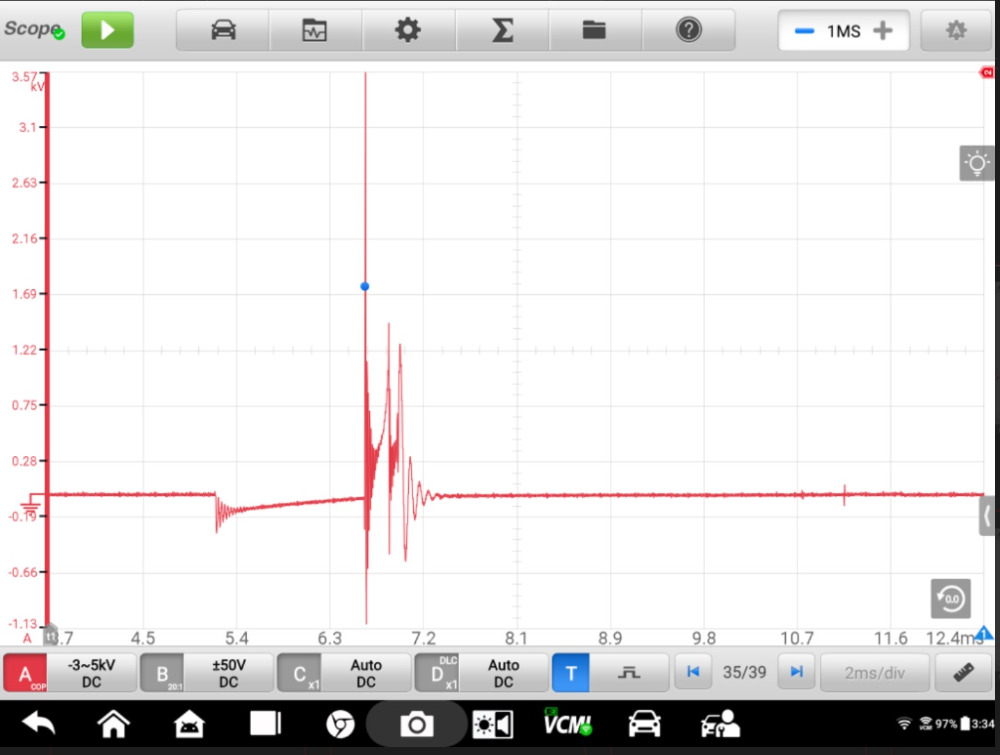Open channel A range -3~5kV DC settings

[92, 673]
